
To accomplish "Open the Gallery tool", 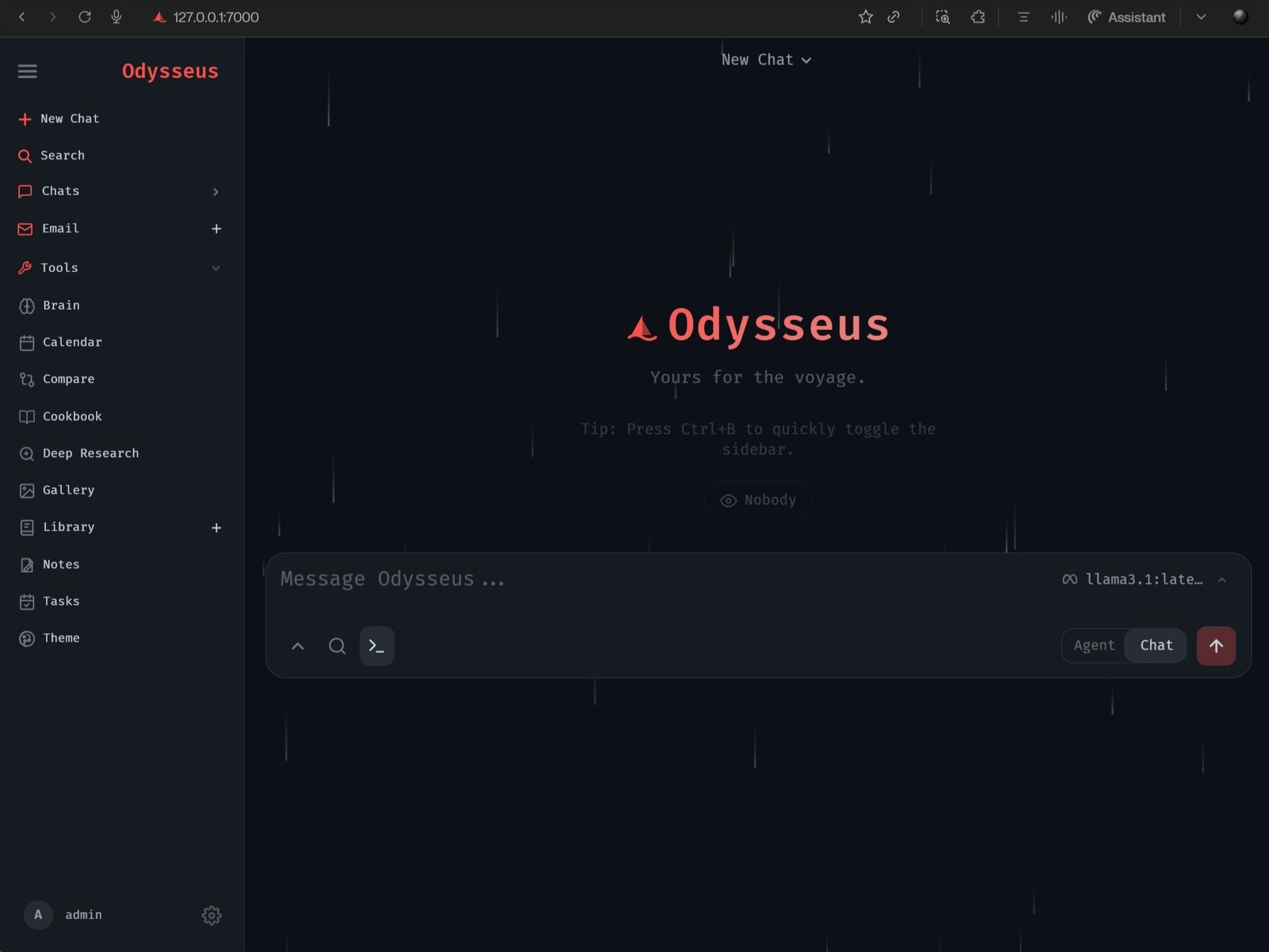I will coord(57,490).
